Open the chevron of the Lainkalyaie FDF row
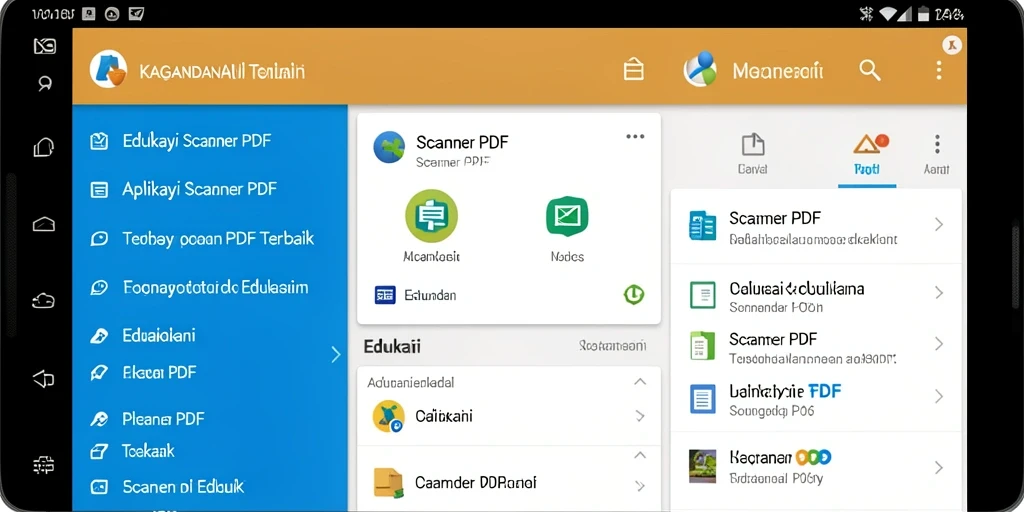The image size is (1024, 512). click(x=938, y=396)
